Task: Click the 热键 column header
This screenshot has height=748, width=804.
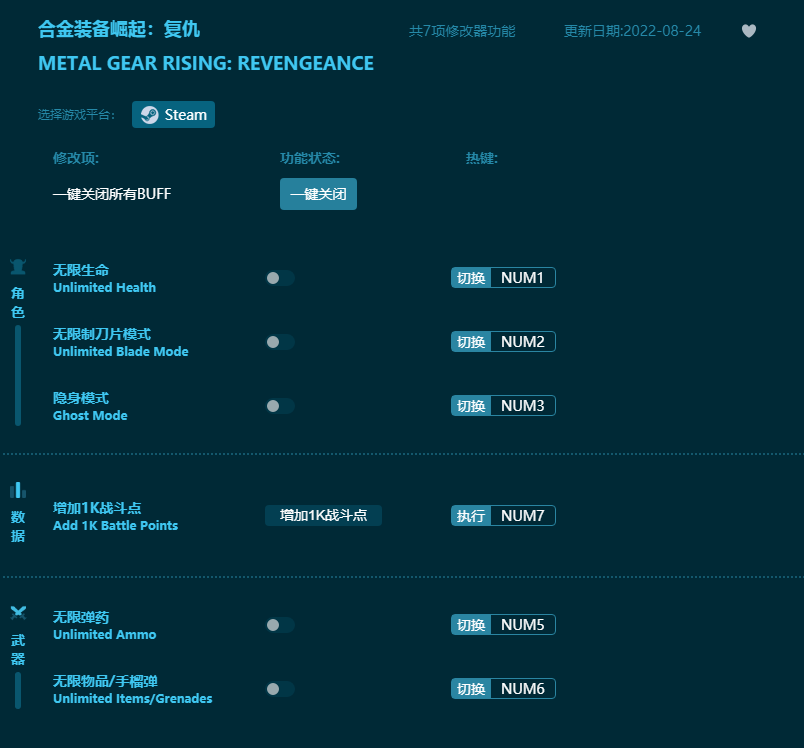Action: tap(481, 158)
